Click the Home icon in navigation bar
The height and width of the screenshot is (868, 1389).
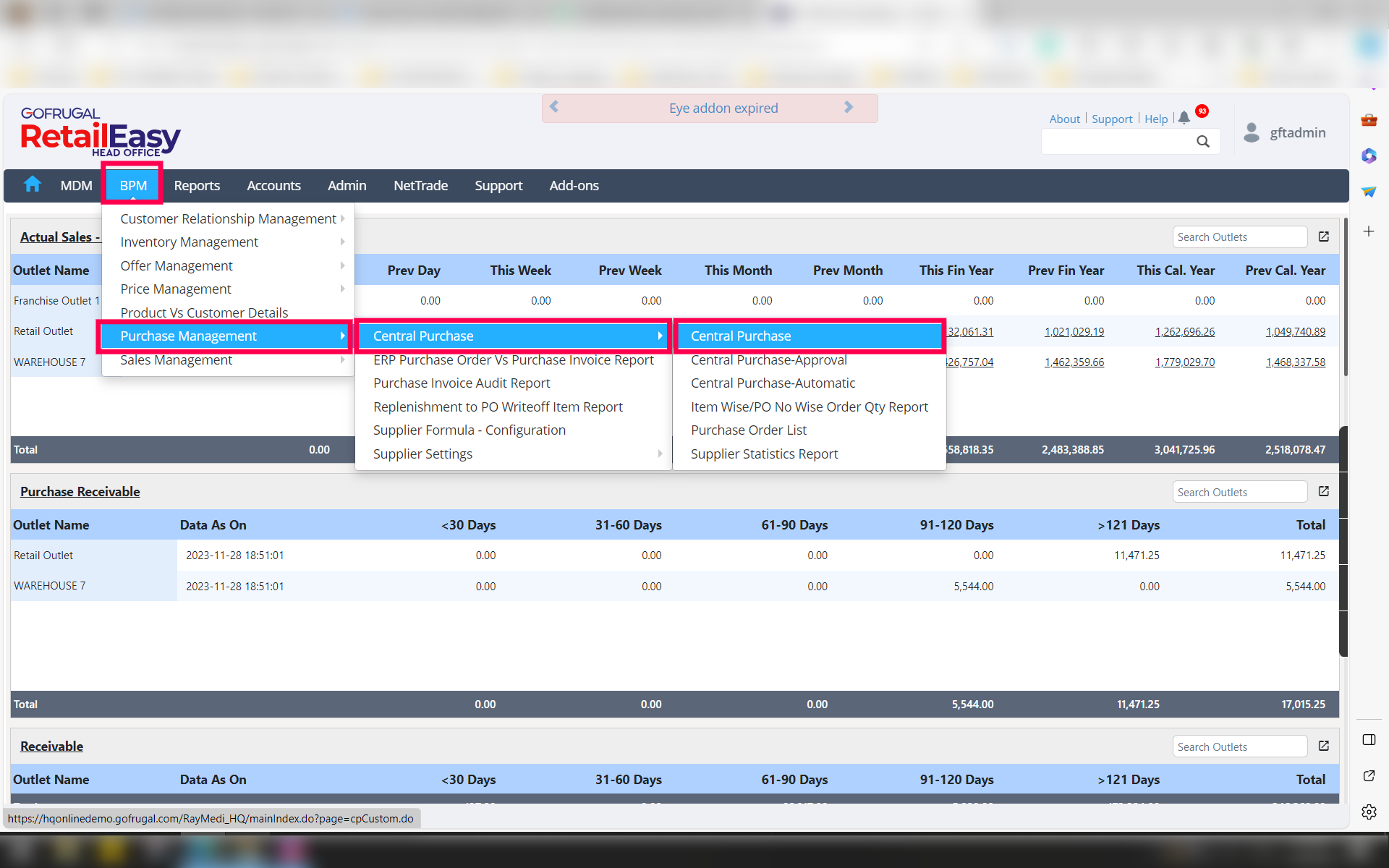(x=33, y=184)
